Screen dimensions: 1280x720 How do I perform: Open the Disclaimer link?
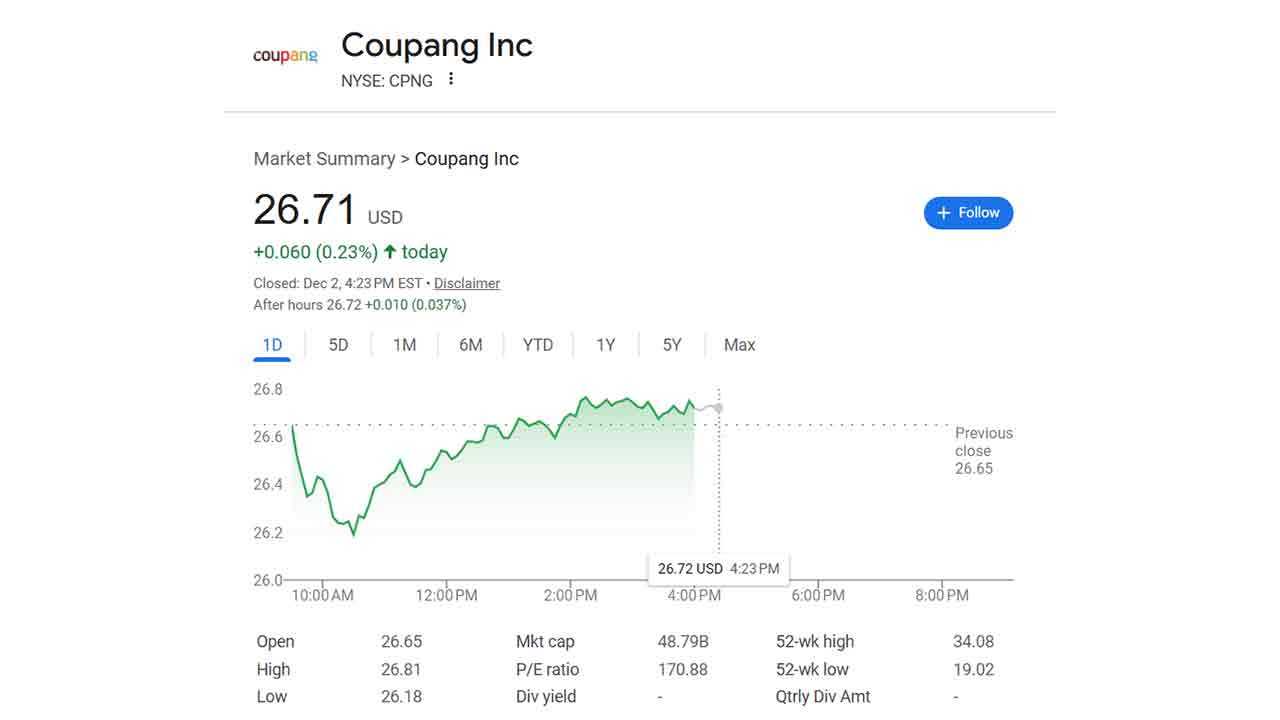point(467,283)
